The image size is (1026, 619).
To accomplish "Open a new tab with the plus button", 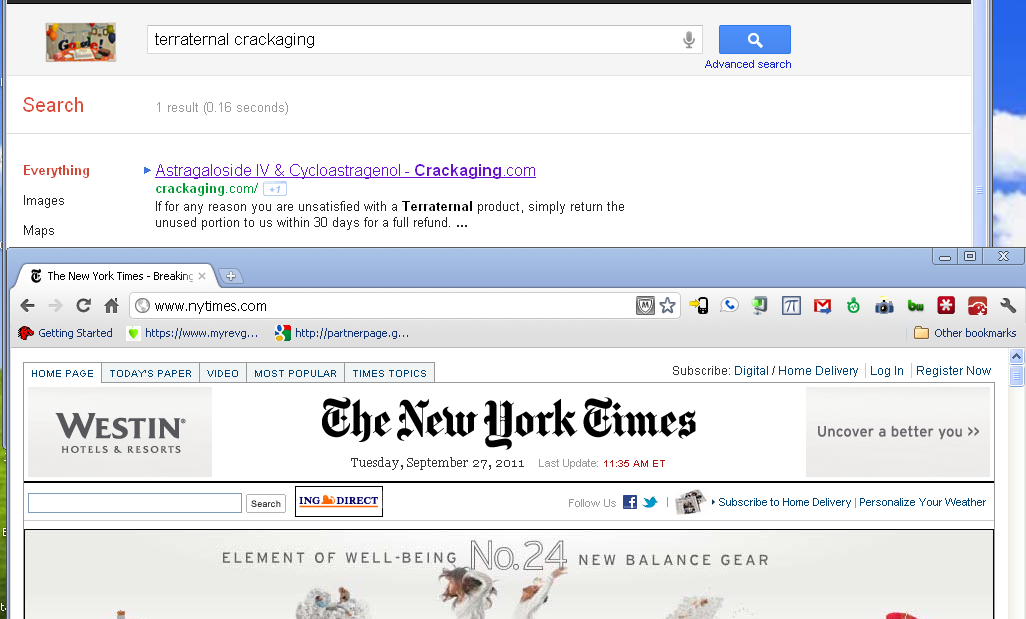I will pyautogui.click(x=230, y=276).
